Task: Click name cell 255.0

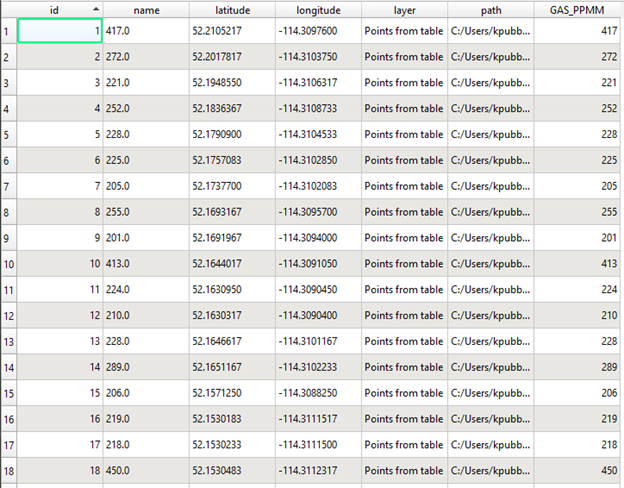Action: pos(146,212)
